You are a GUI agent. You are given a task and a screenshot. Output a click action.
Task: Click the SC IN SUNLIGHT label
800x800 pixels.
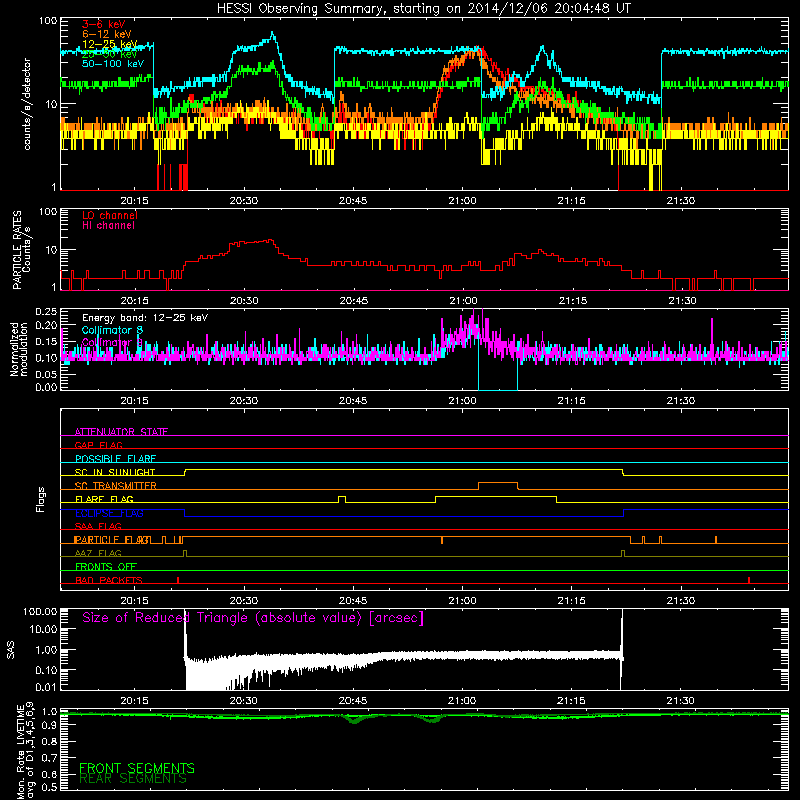point(115,472)
